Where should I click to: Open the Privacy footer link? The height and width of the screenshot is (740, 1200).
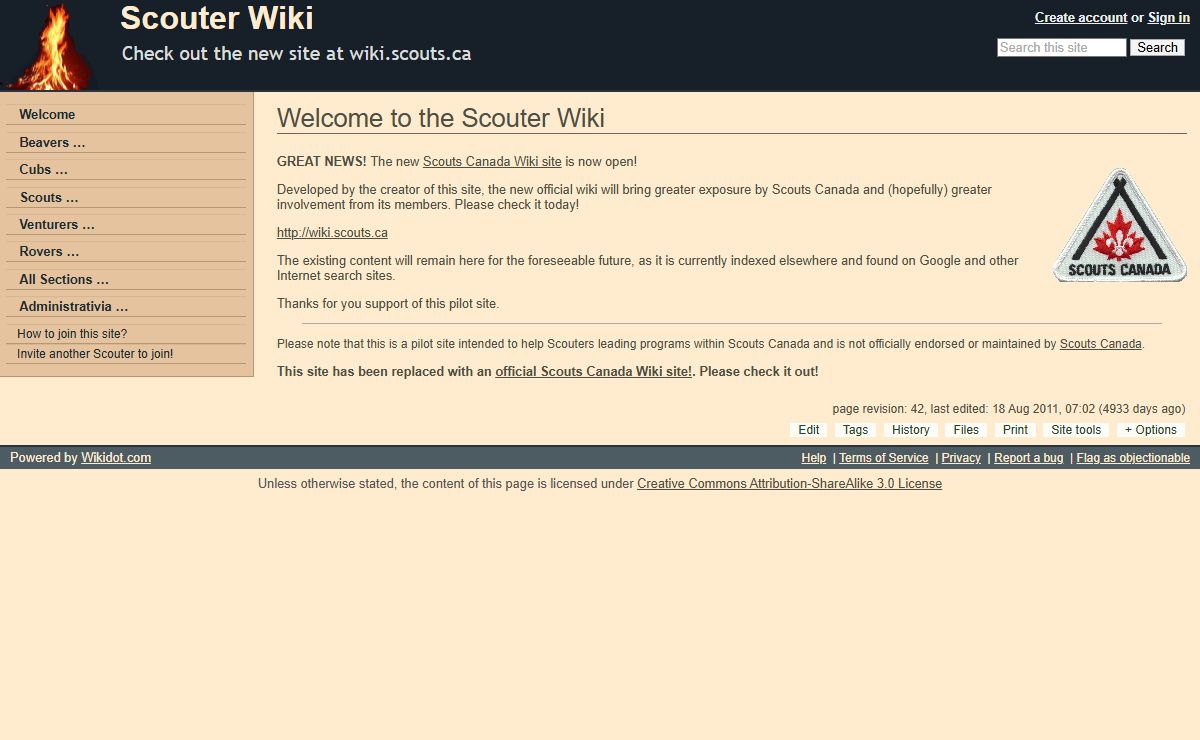(961, 458)
